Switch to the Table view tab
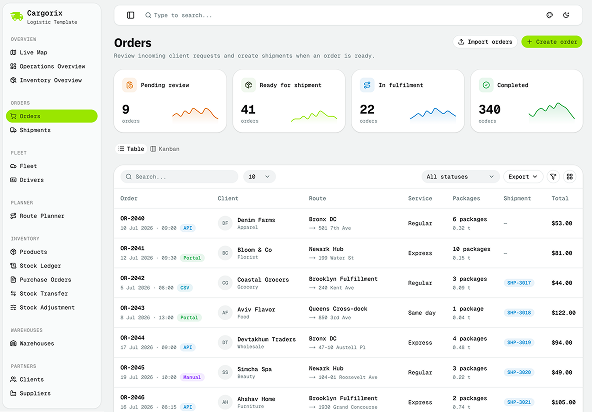The width and height of the screenshot is (592, 412). coord(131,149)
